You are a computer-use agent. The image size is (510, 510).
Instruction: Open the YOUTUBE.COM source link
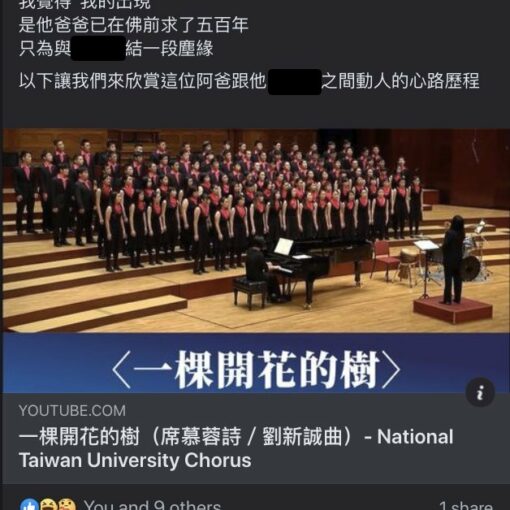(72, 411)
